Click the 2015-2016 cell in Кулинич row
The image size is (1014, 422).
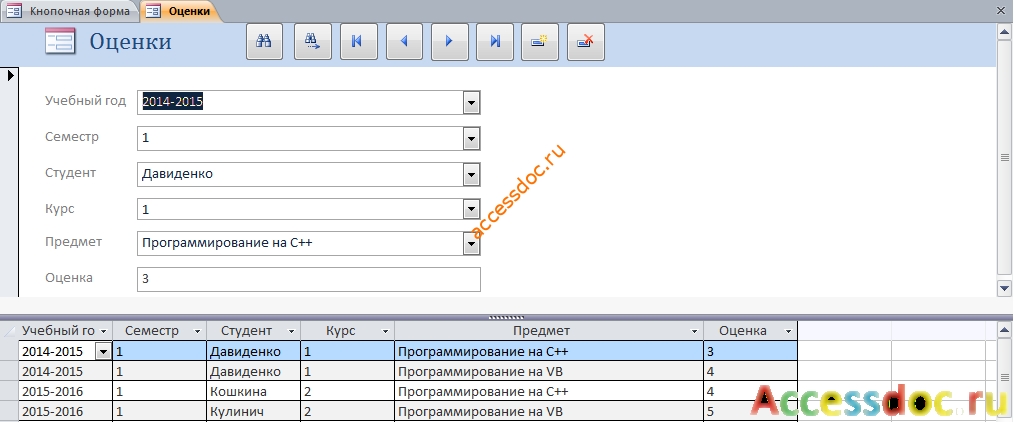coord(65,412)
